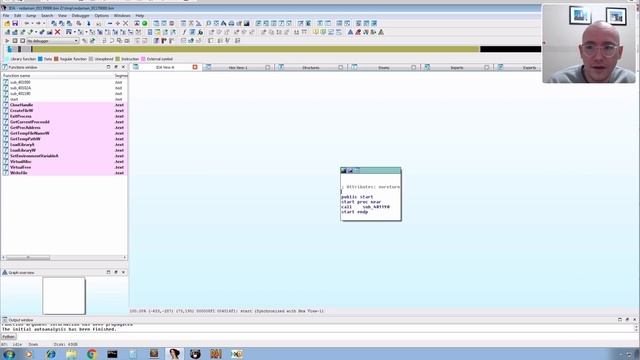This screenshot has width=640, height=360.
Task: Click the italic slash icon in second toolbar row
Action: [184, 32]
